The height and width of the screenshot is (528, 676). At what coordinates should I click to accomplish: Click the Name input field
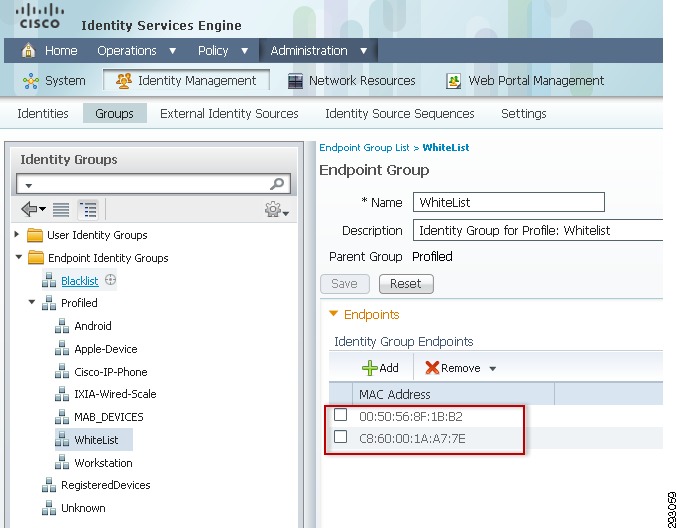(x=509, y=202)
